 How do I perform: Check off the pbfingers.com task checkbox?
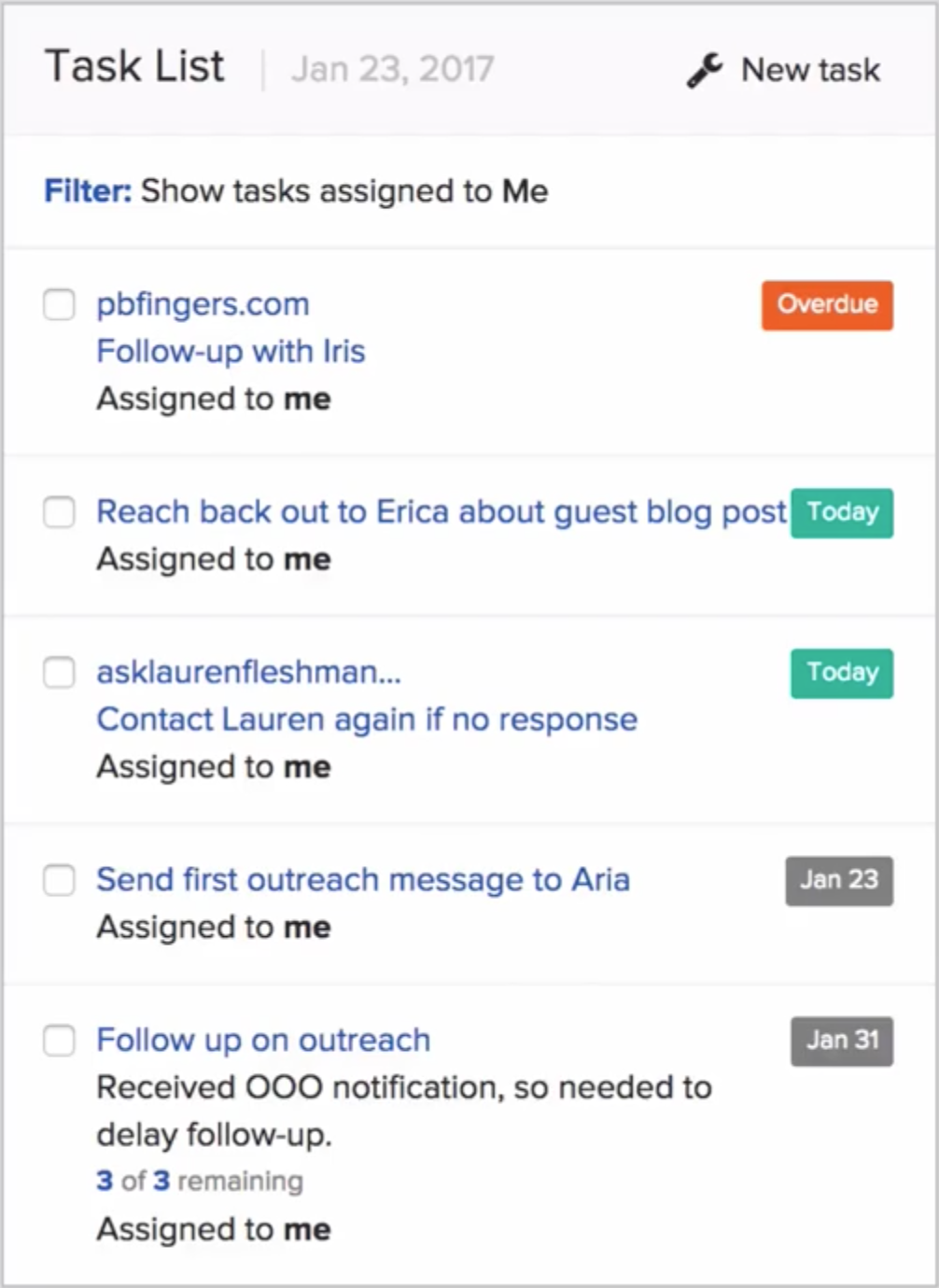[59, 304]
